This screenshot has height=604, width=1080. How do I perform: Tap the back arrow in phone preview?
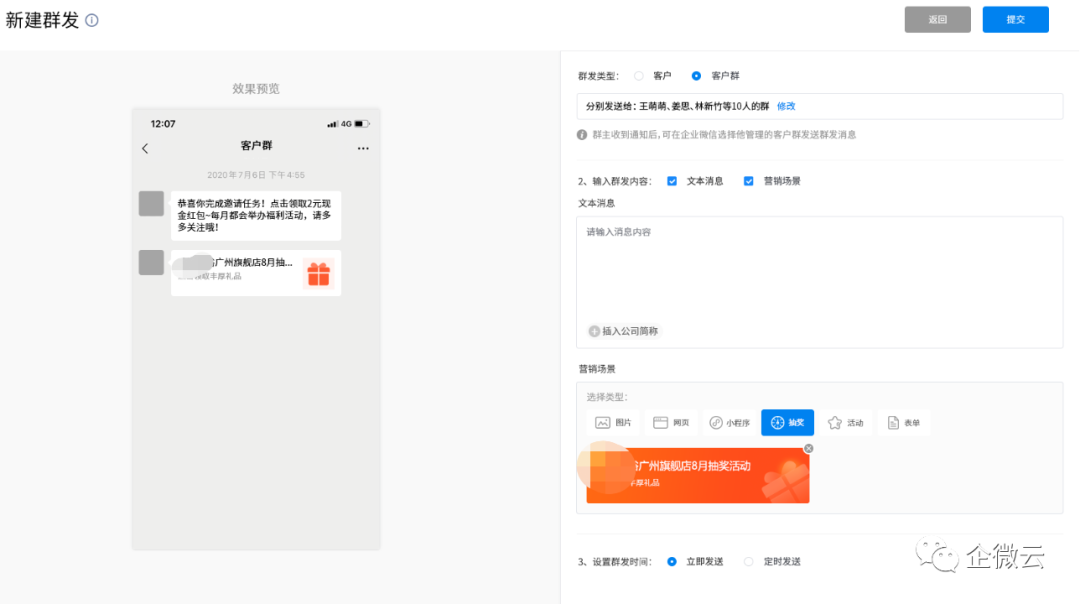click(145, 148)
